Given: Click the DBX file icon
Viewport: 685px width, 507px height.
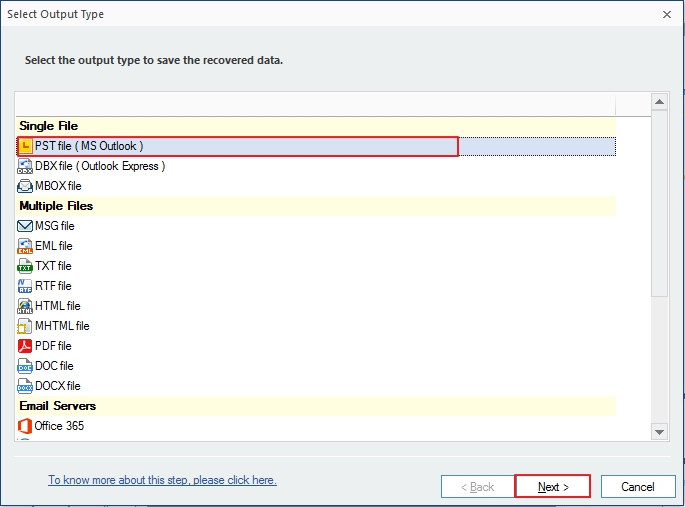Looking at the screenshot, I should tap(25, 166).
